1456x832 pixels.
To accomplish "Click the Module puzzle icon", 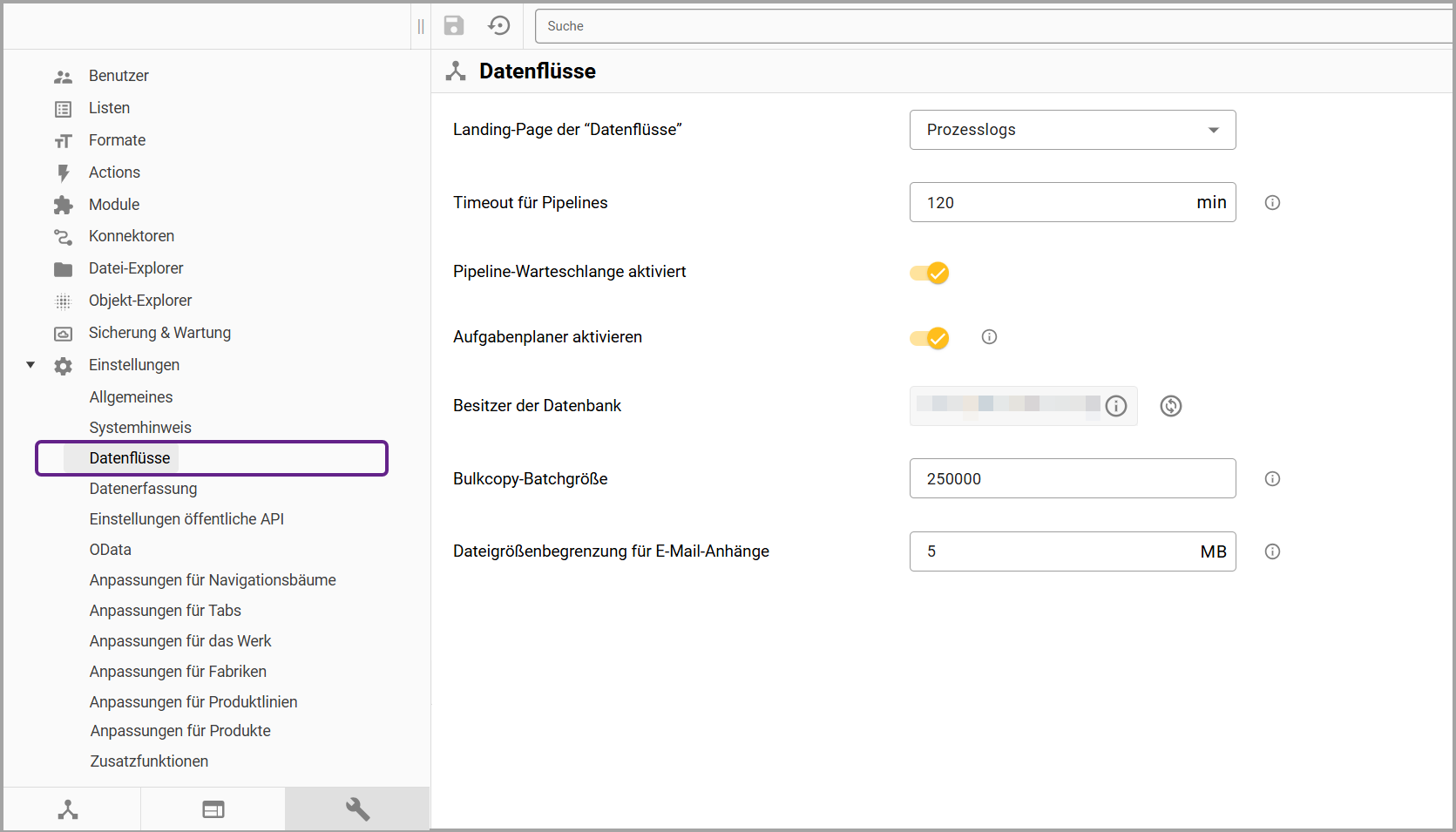I will 63,205.
